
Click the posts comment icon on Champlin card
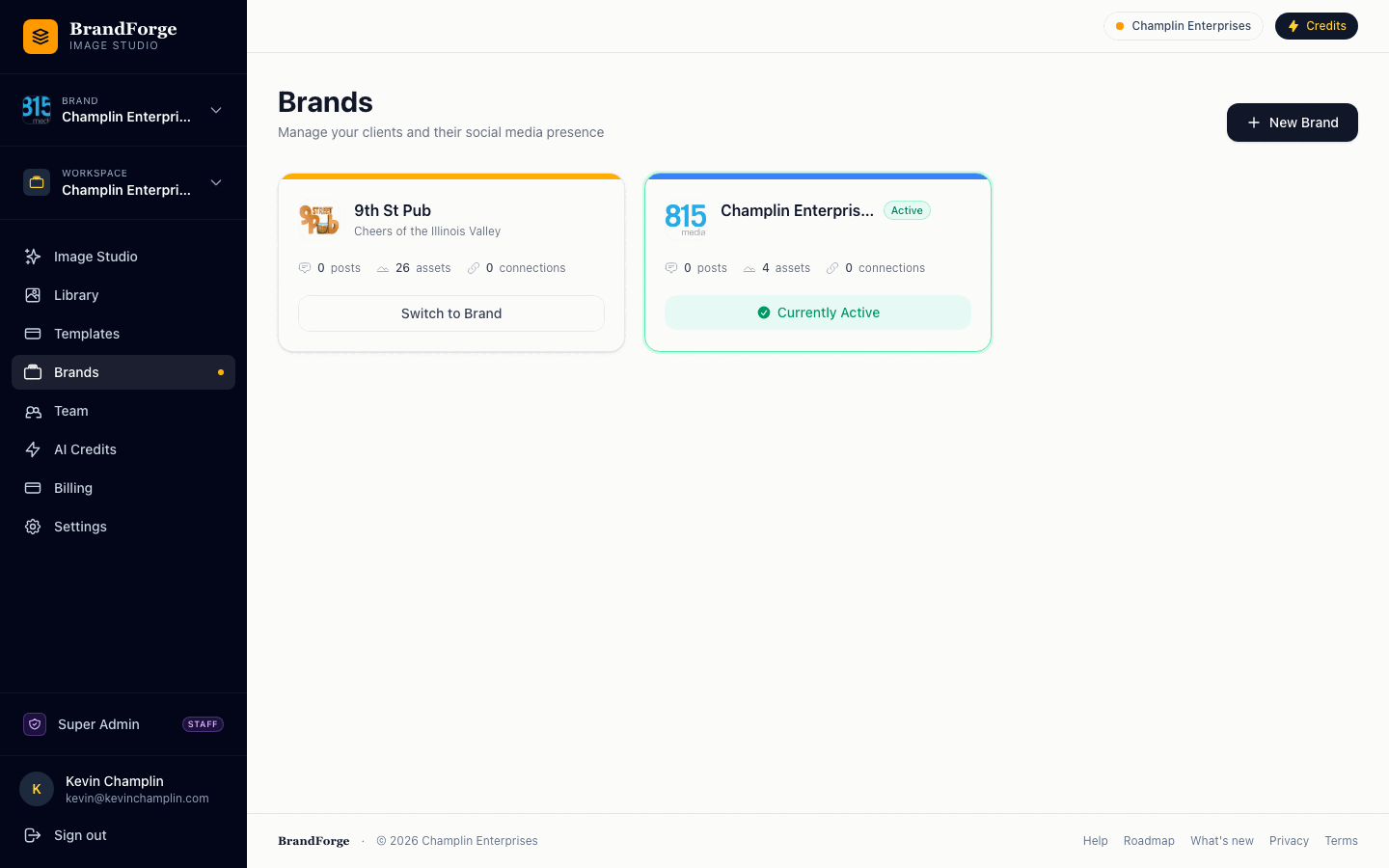click(671, 268)
